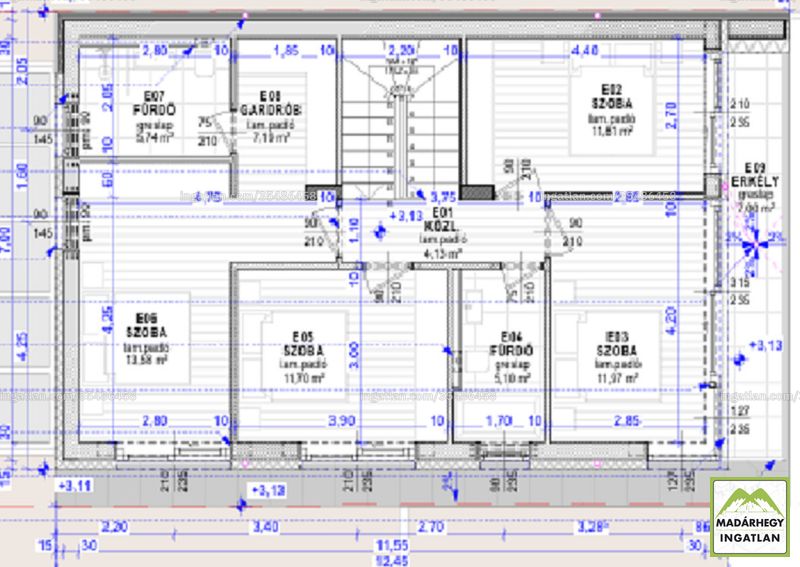Select the 2,70 bottom dimension value
This screenshot has width=800, height=567.
pyautogui.click(x=431, y=526)
